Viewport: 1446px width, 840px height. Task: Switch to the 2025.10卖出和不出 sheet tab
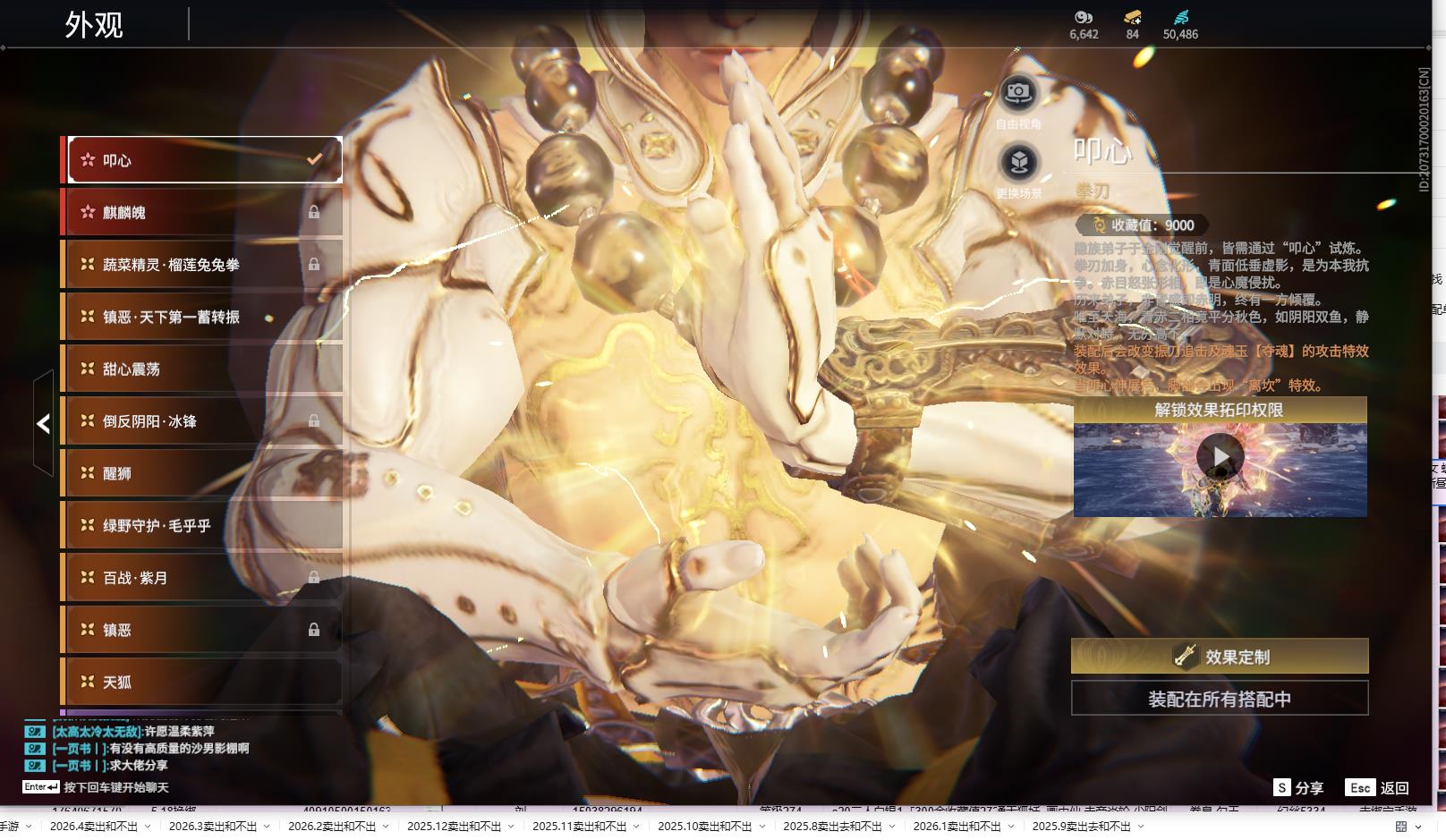click(704, 827)
